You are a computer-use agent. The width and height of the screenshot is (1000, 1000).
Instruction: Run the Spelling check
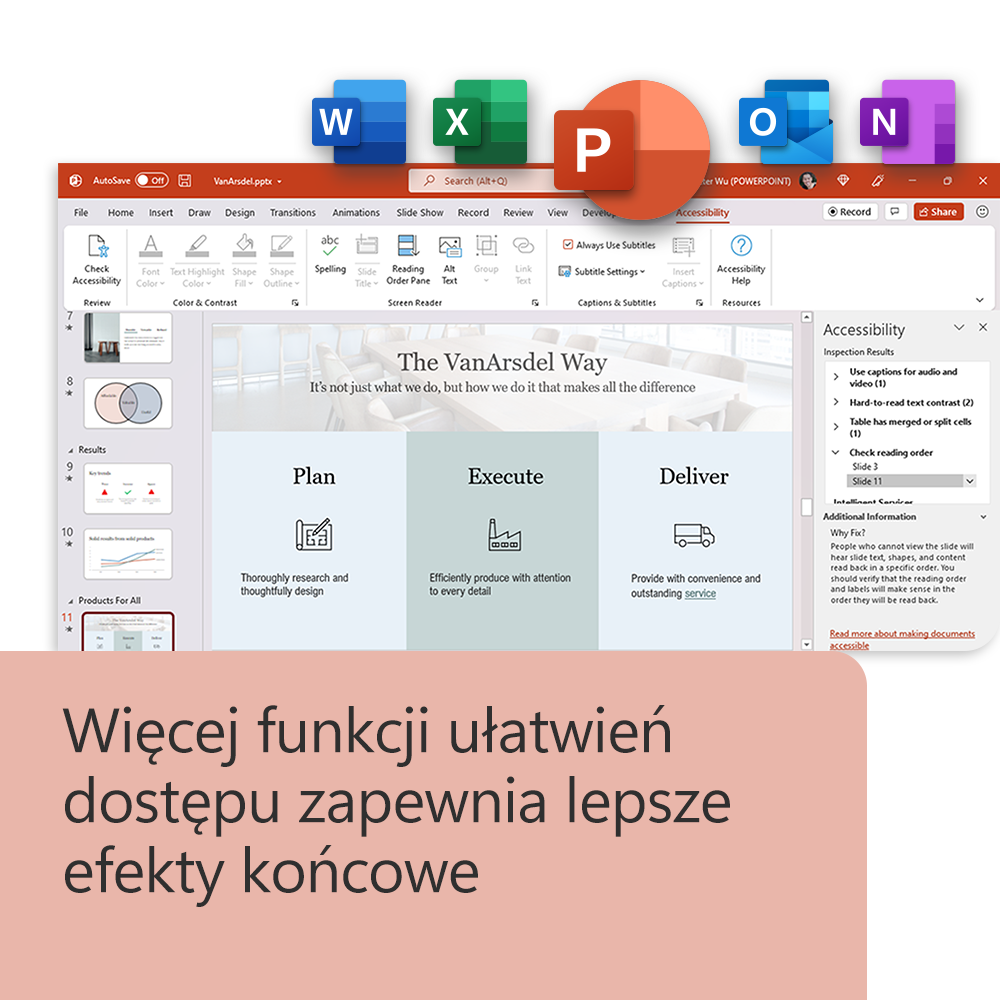[330, 255]
